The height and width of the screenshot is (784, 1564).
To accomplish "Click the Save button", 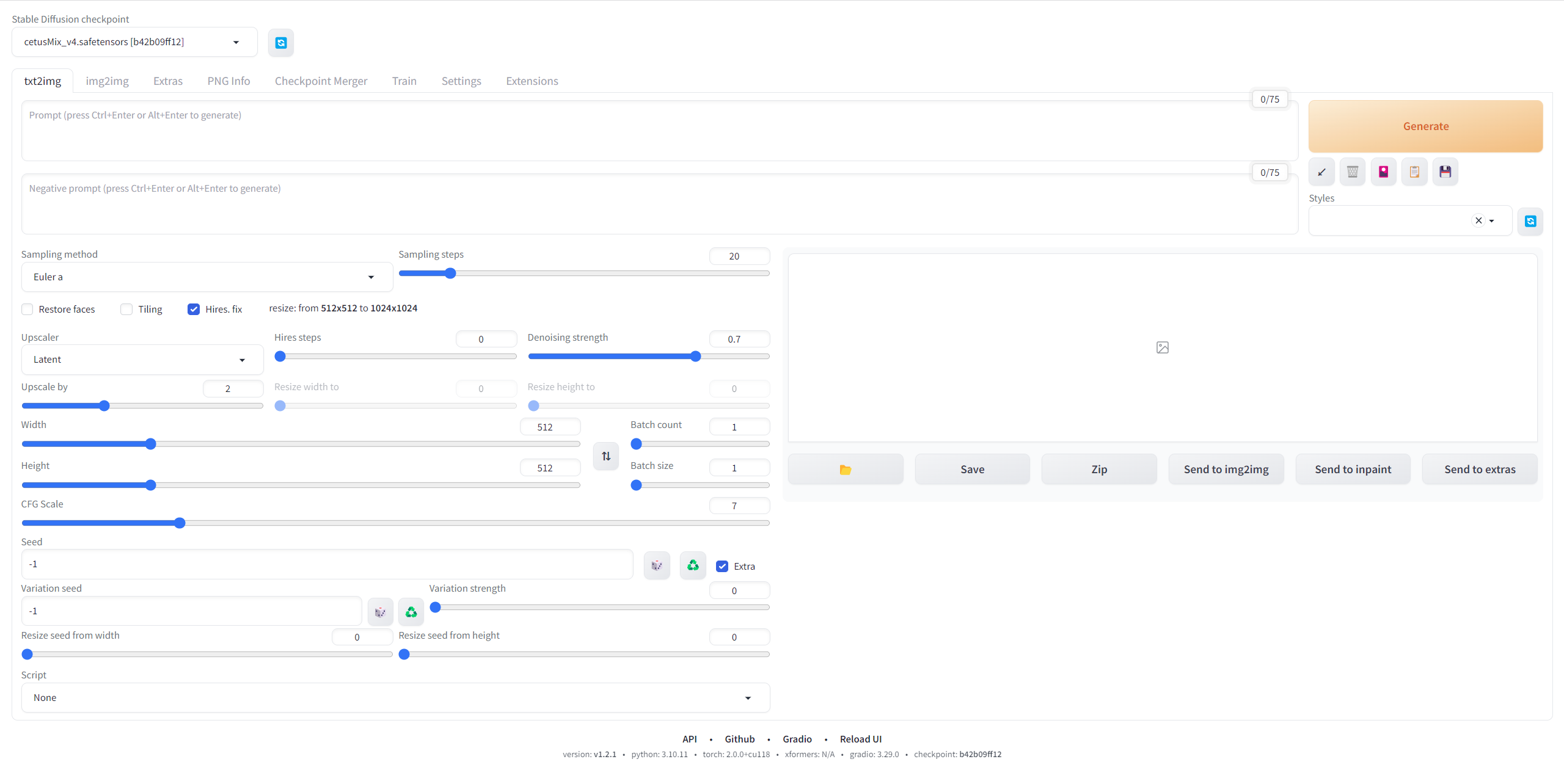I will point(972,470).
